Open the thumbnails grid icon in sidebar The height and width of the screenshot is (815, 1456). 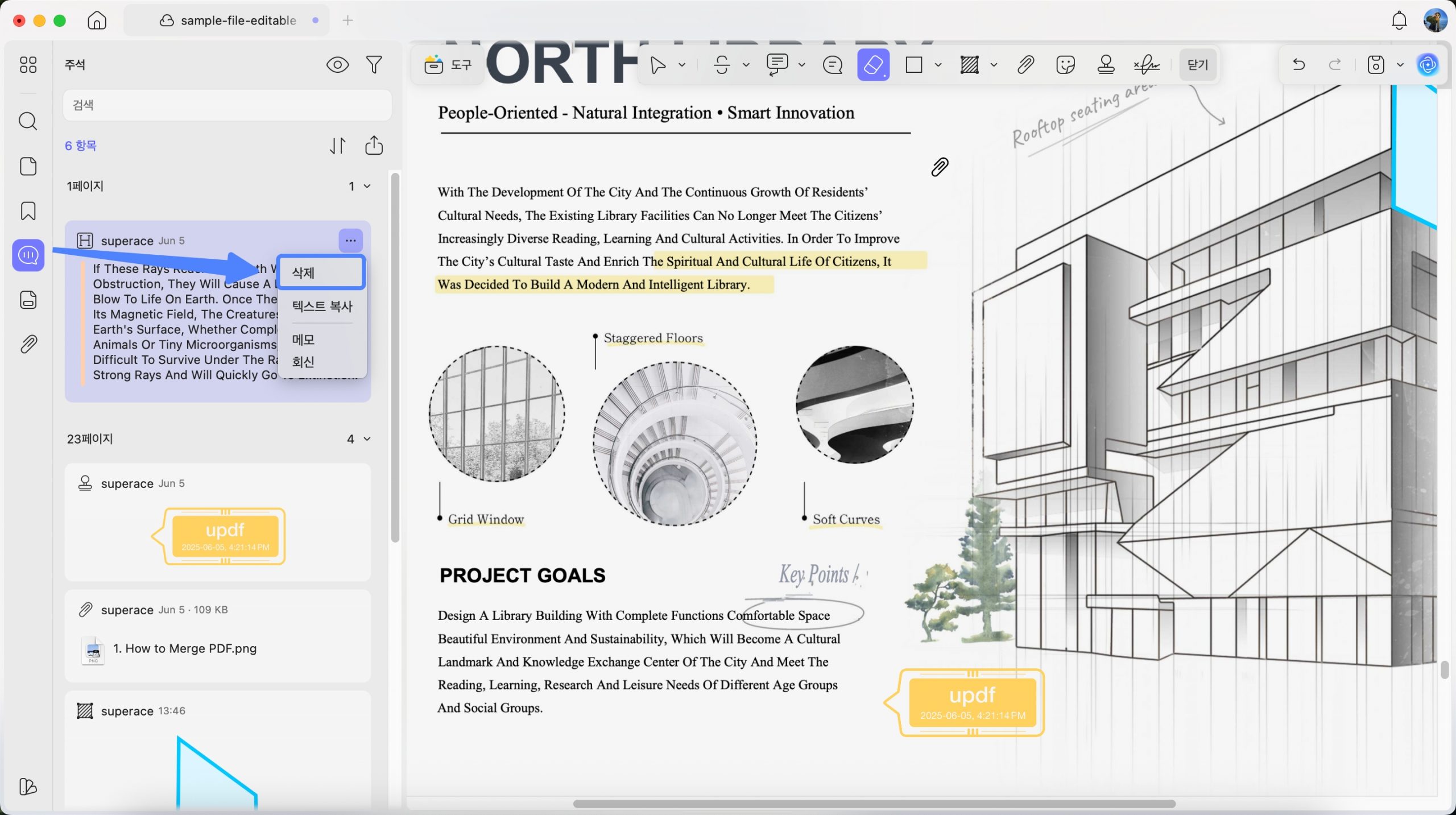coord(28,65)
